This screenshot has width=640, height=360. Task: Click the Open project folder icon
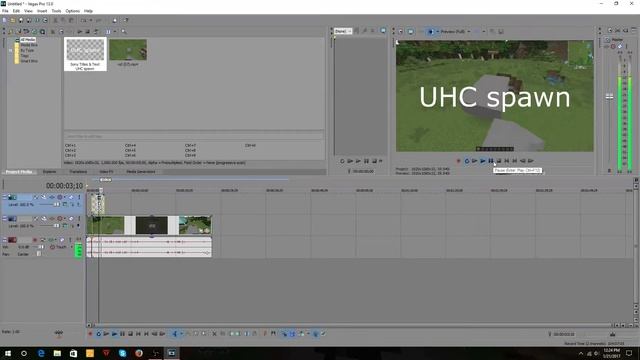pos(13,20)
